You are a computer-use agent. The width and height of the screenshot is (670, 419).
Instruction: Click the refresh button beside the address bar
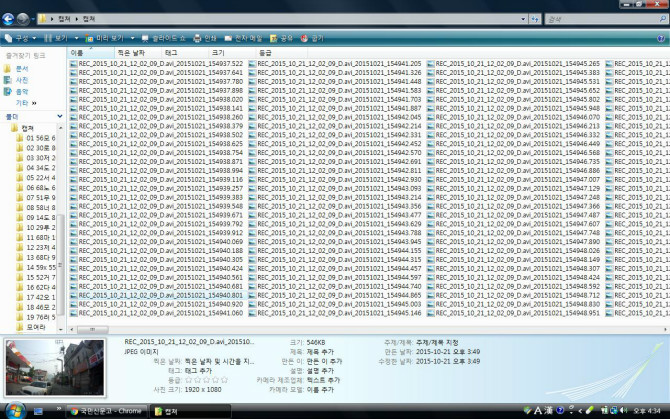point(535,19)
